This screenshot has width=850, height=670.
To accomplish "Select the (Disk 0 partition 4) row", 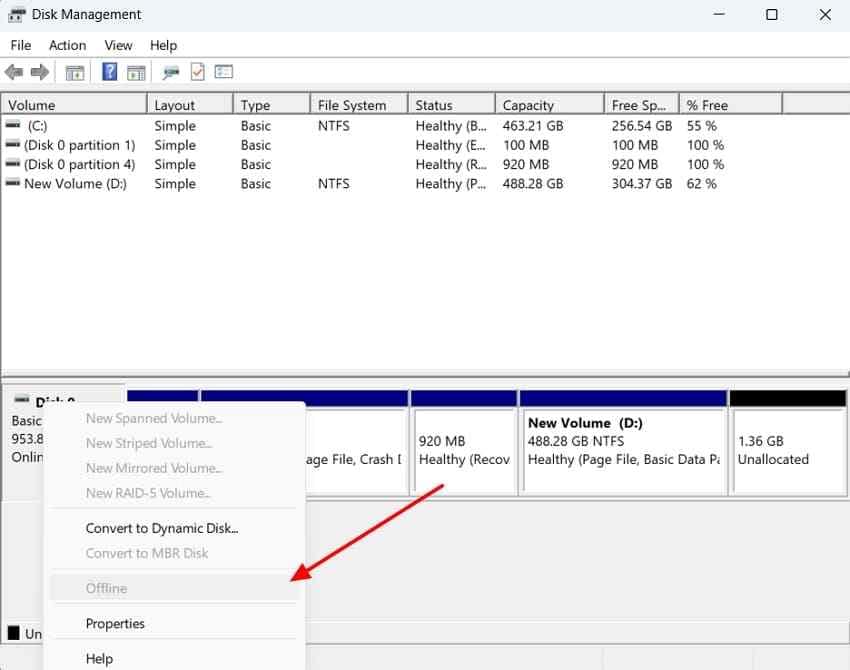I will tap(392, 165).
